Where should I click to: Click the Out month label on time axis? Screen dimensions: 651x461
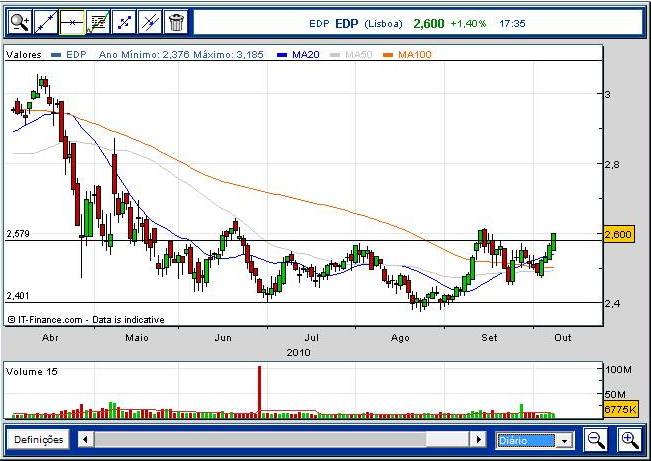[x=563, y=338]
